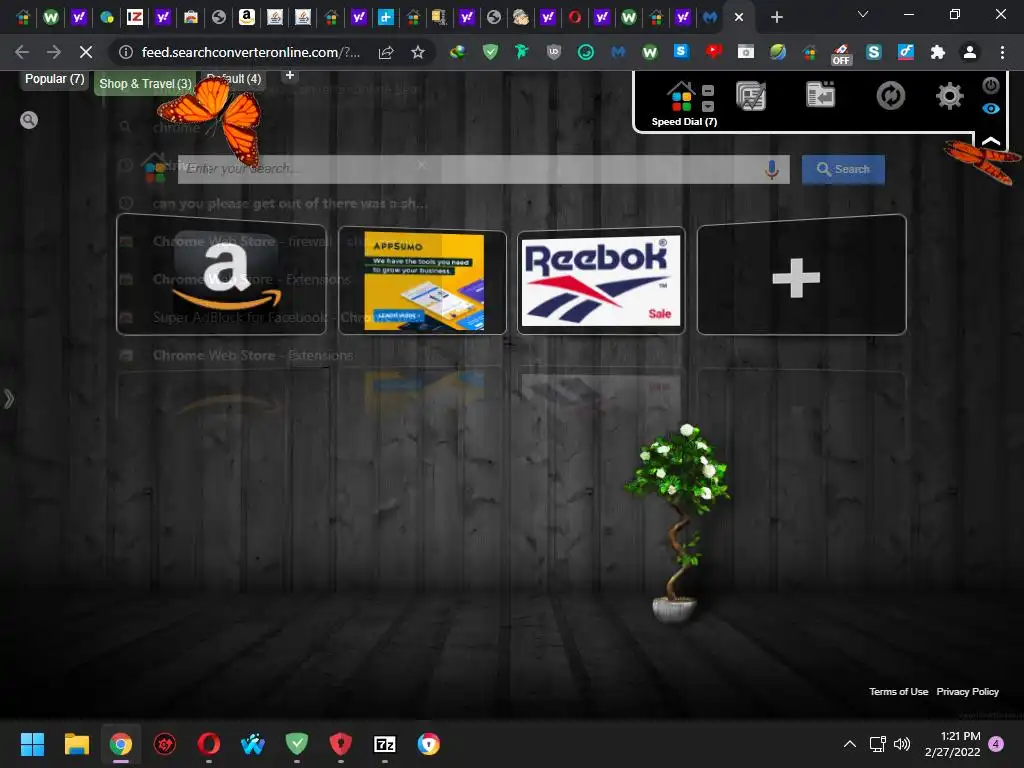The height and width of the screenshot is (768, 1024).
Task: Open the Amazon speed dial tile
Action: 221,274
